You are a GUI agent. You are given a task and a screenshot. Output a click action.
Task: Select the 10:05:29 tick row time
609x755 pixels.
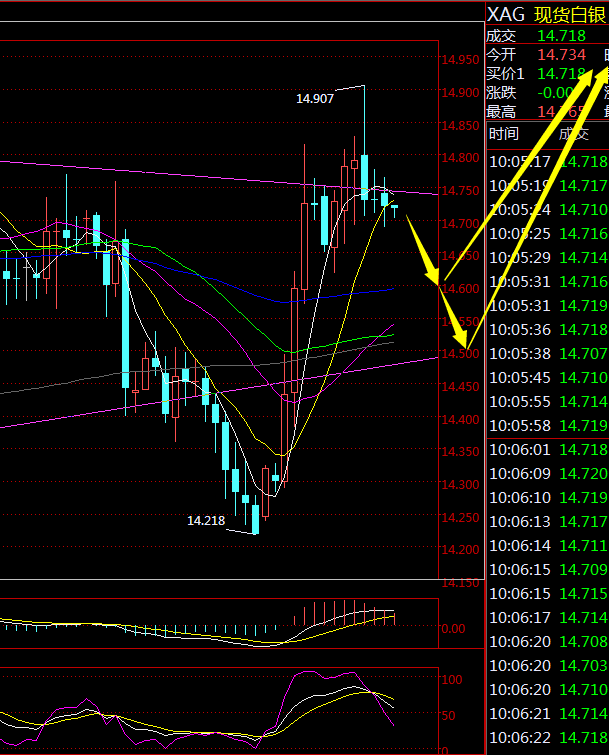tap(519, 258)
